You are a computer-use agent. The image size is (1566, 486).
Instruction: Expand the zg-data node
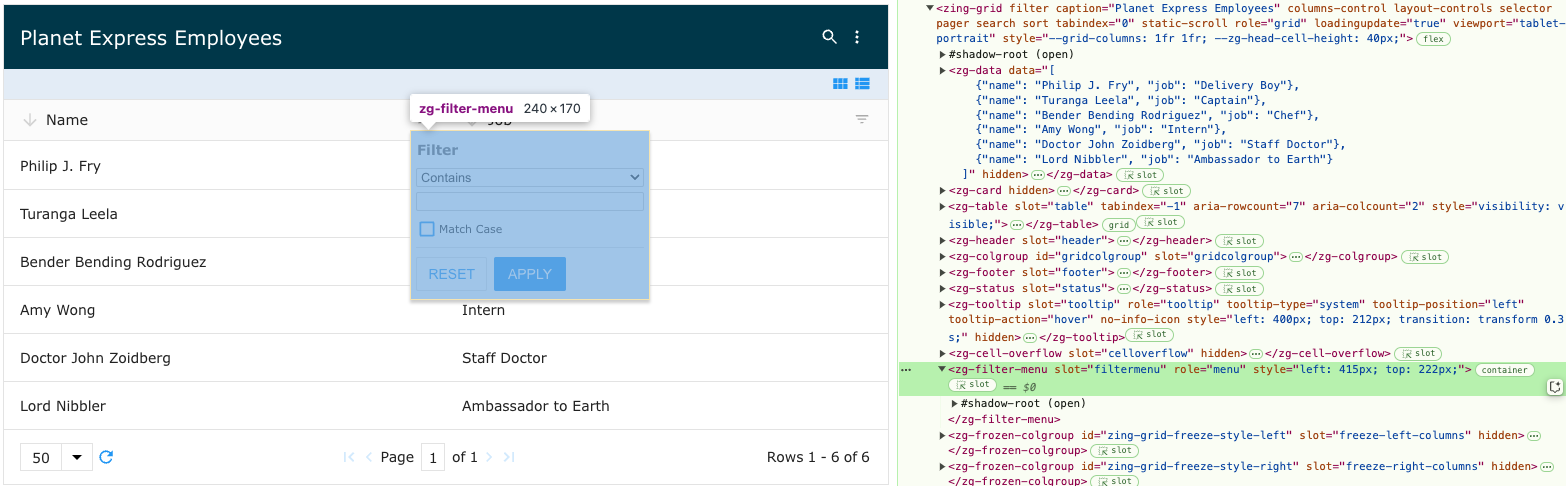point(942,70)
